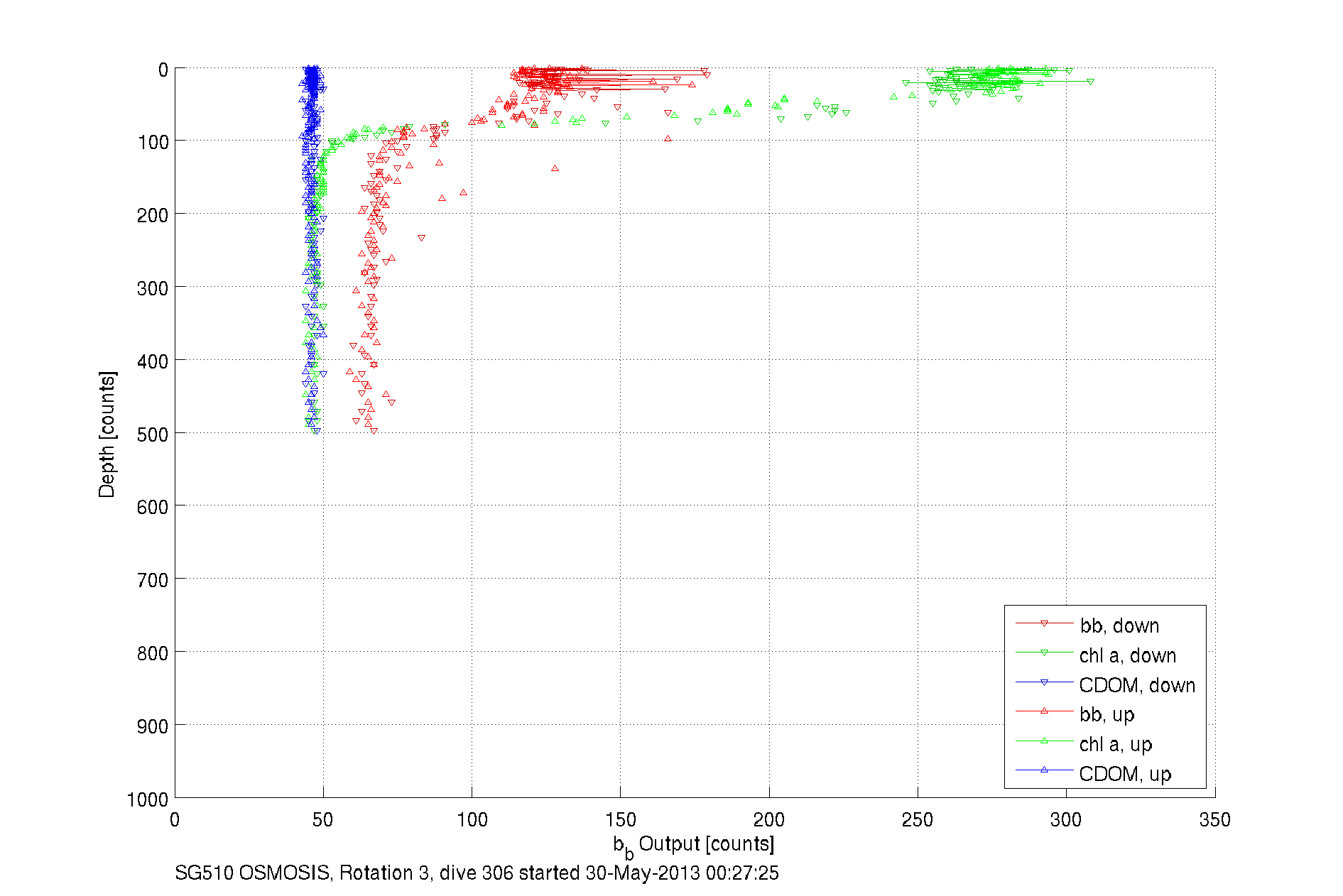The image size is (1343, 896).
Task: Click the y-axis tick label 300
Action: coord(153,288)
